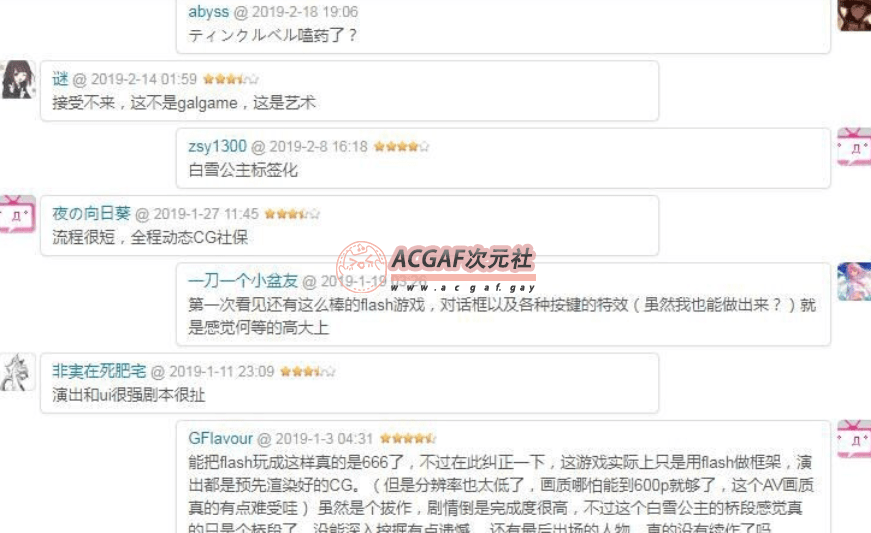Open the pink TV avatar beside zsy1300's comment
Screen dimensions: 871x533
click(854, 147)
